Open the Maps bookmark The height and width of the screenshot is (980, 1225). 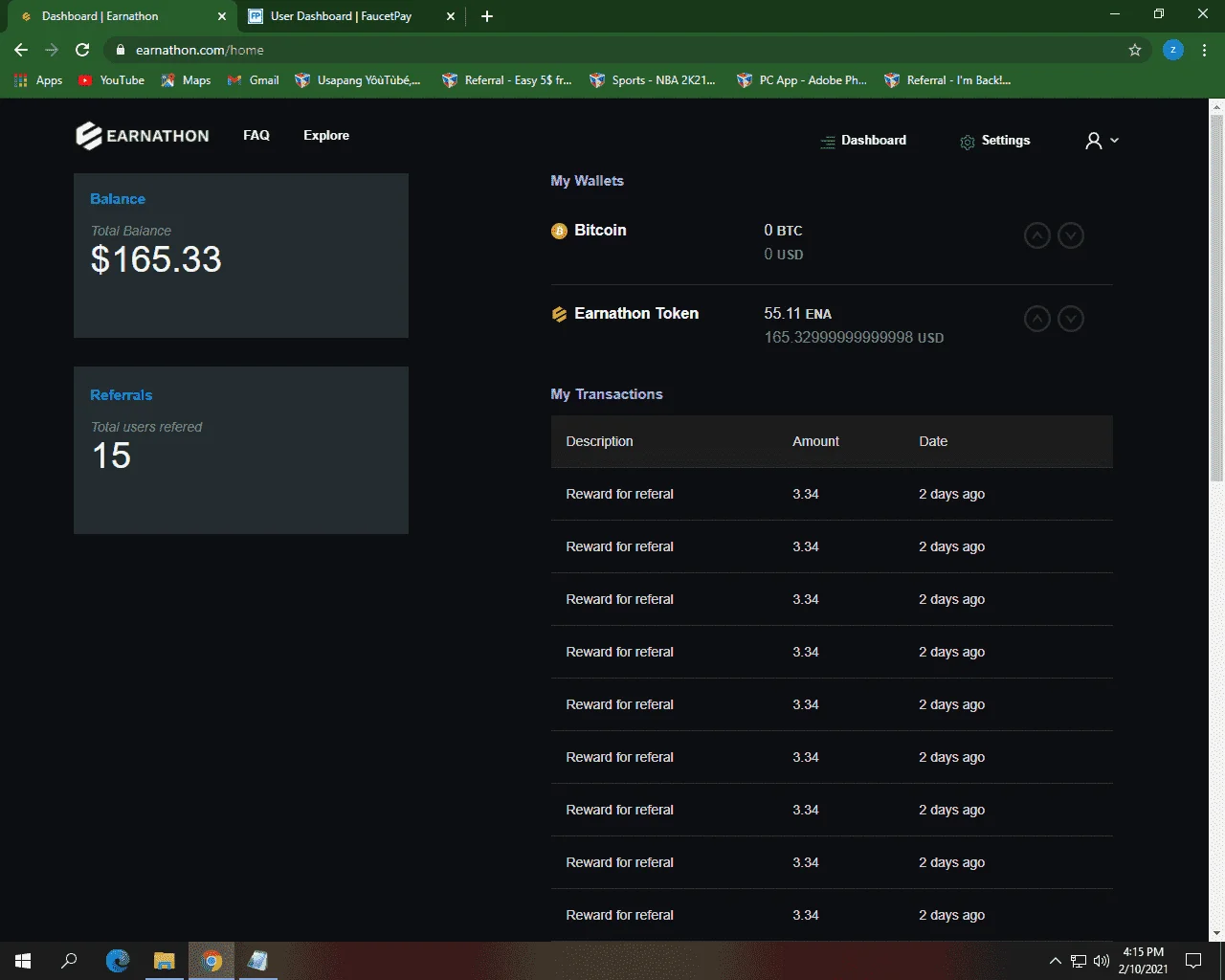coord(186,80)
